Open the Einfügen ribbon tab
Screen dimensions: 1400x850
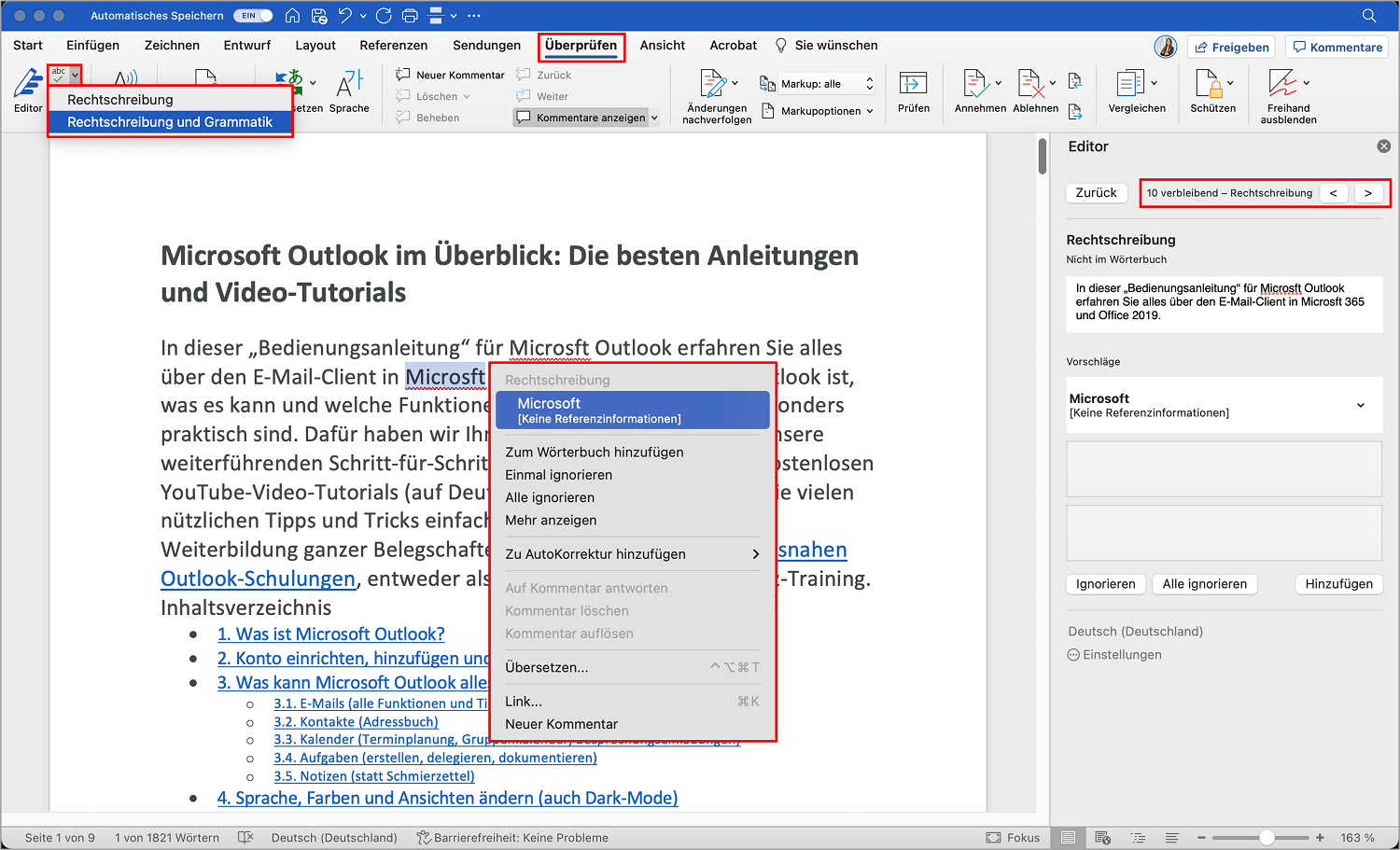pyautogui.click(x=92, y=45)
